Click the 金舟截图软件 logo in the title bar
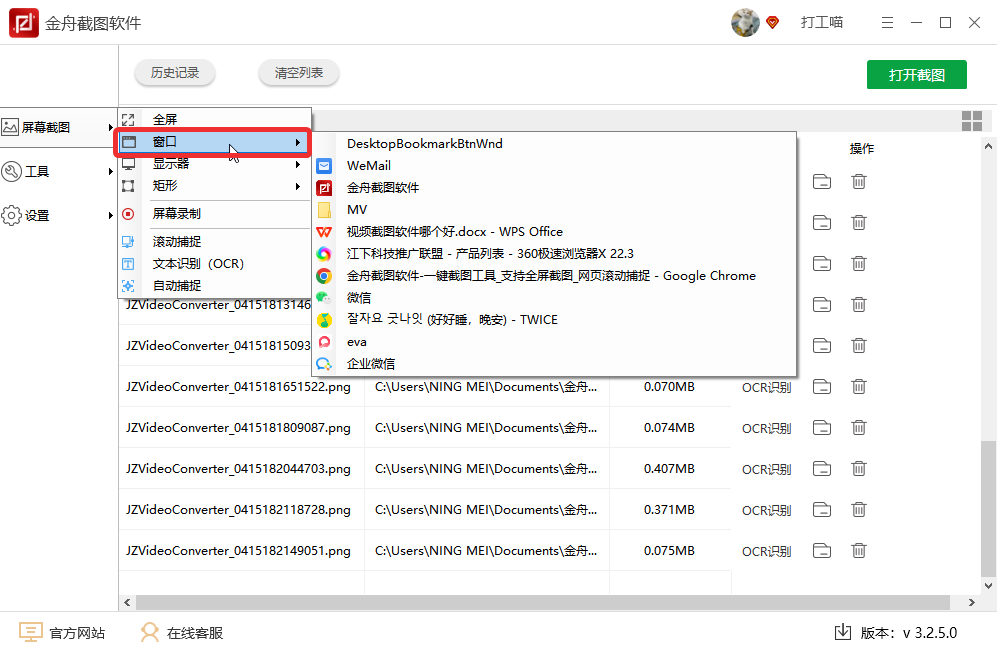Image resolution: width=998 pixels, height=648 pixels. [24, 24]
